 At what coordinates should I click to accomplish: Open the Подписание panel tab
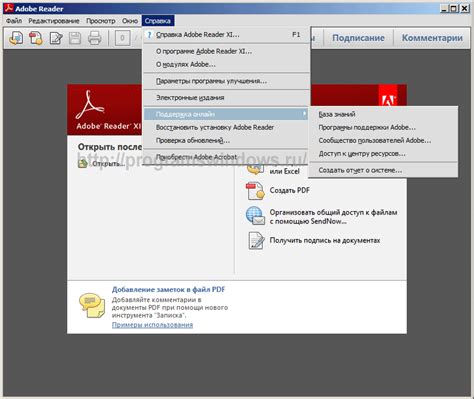pos(358,38)
